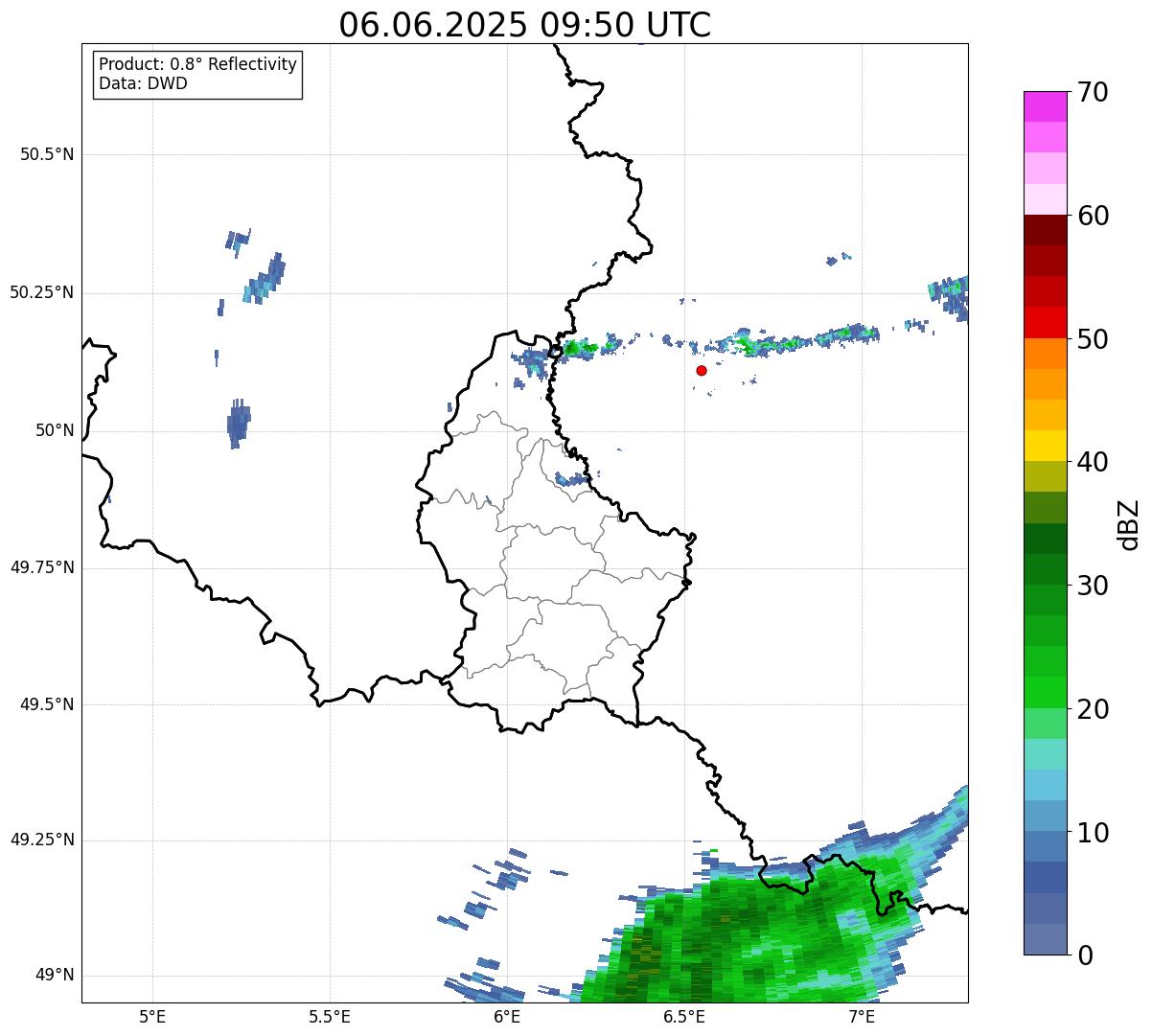The width and height of the screenshot is (1152, 1036).
Task: Click the 49°N latitude label
Action: (55, 975)
